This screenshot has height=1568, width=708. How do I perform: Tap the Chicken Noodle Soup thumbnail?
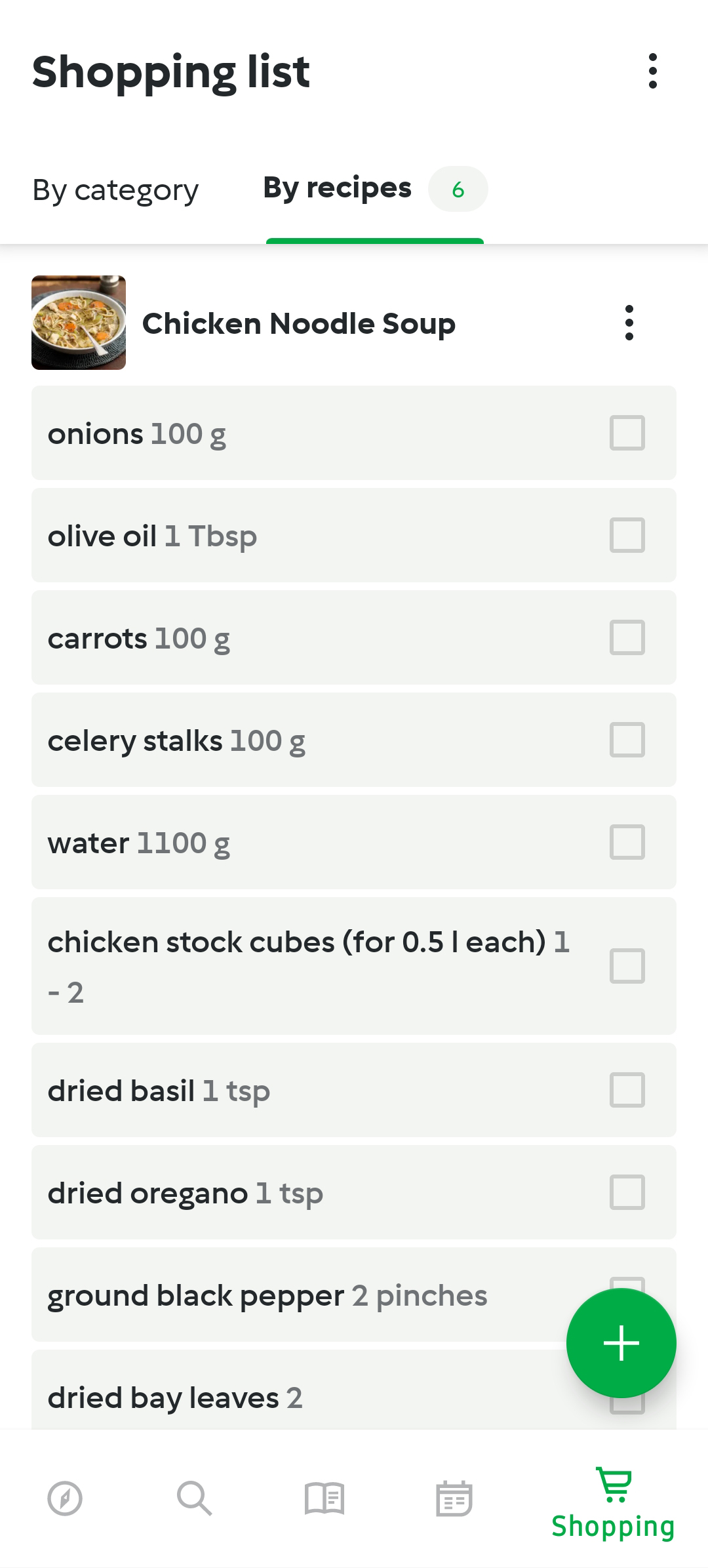click(x=79, y=323)
